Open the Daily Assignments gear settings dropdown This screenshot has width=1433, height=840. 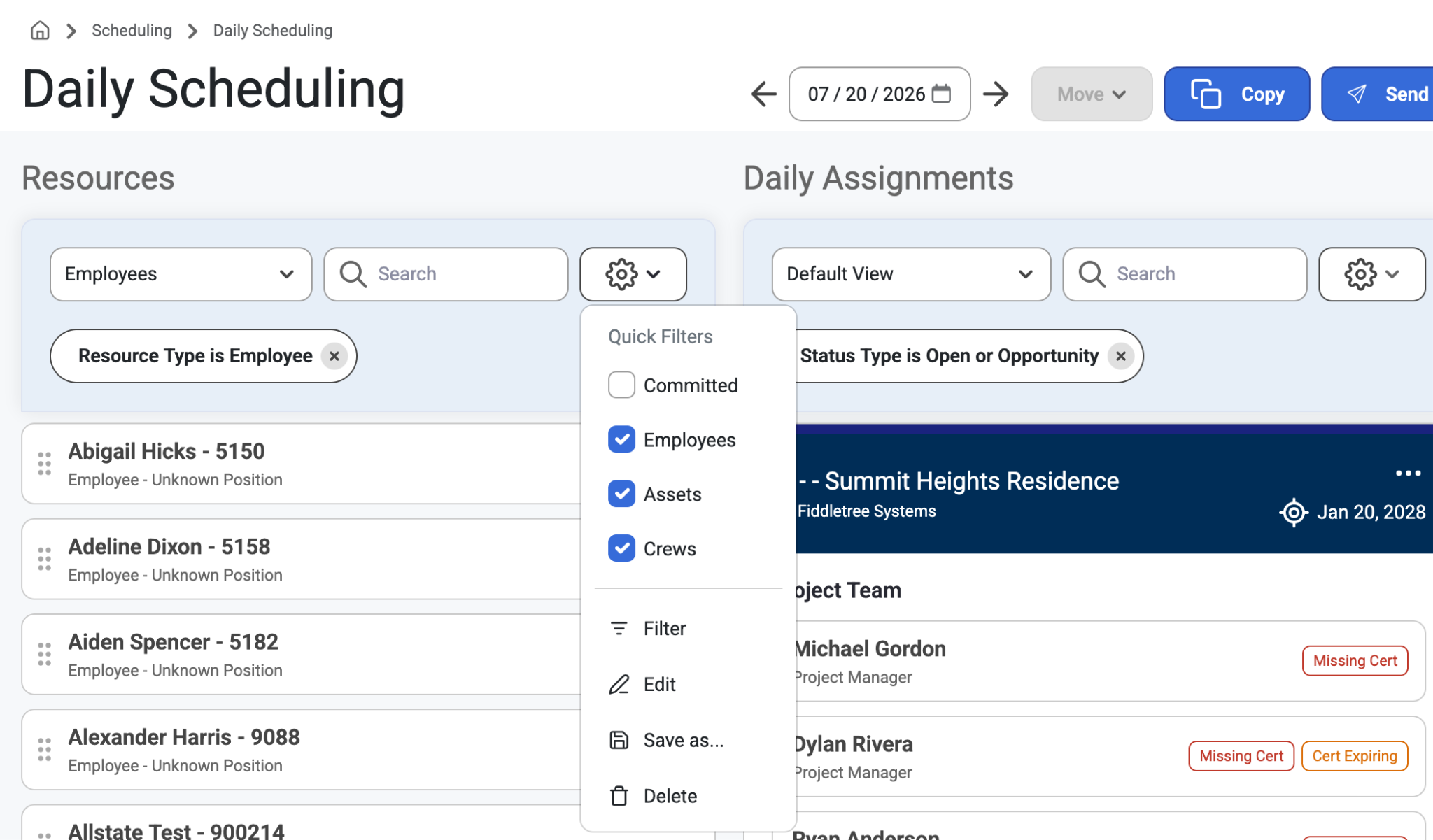tap(1371, 274)
